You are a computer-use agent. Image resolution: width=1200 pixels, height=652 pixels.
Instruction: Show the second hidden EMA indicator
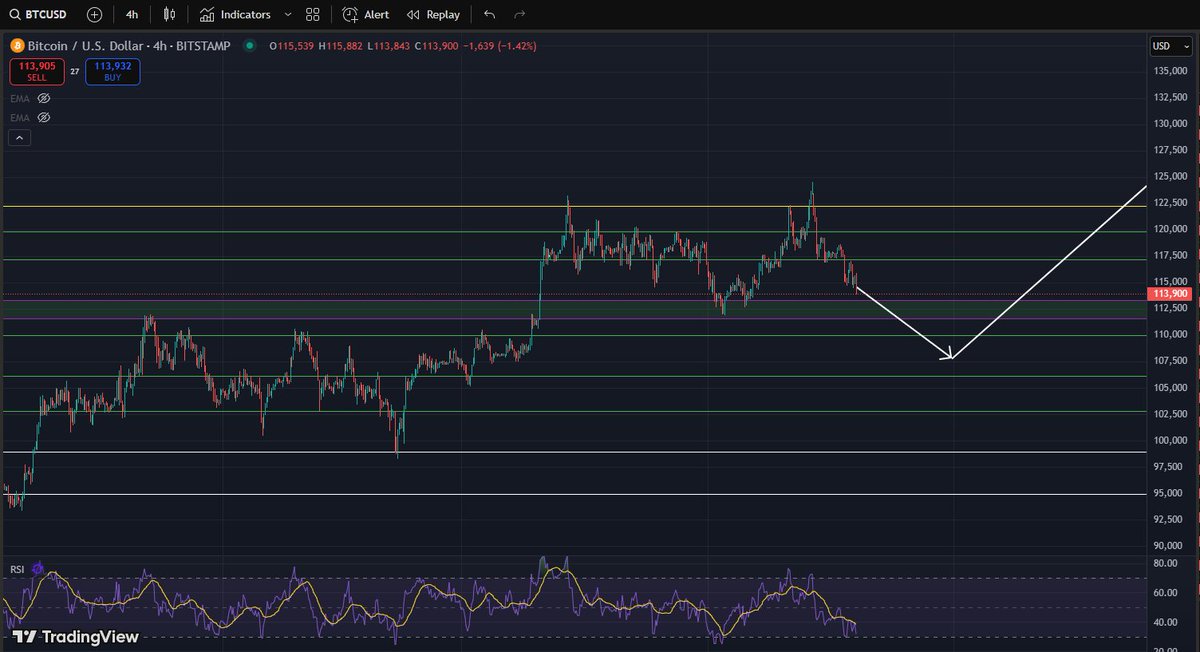[44, 117]
